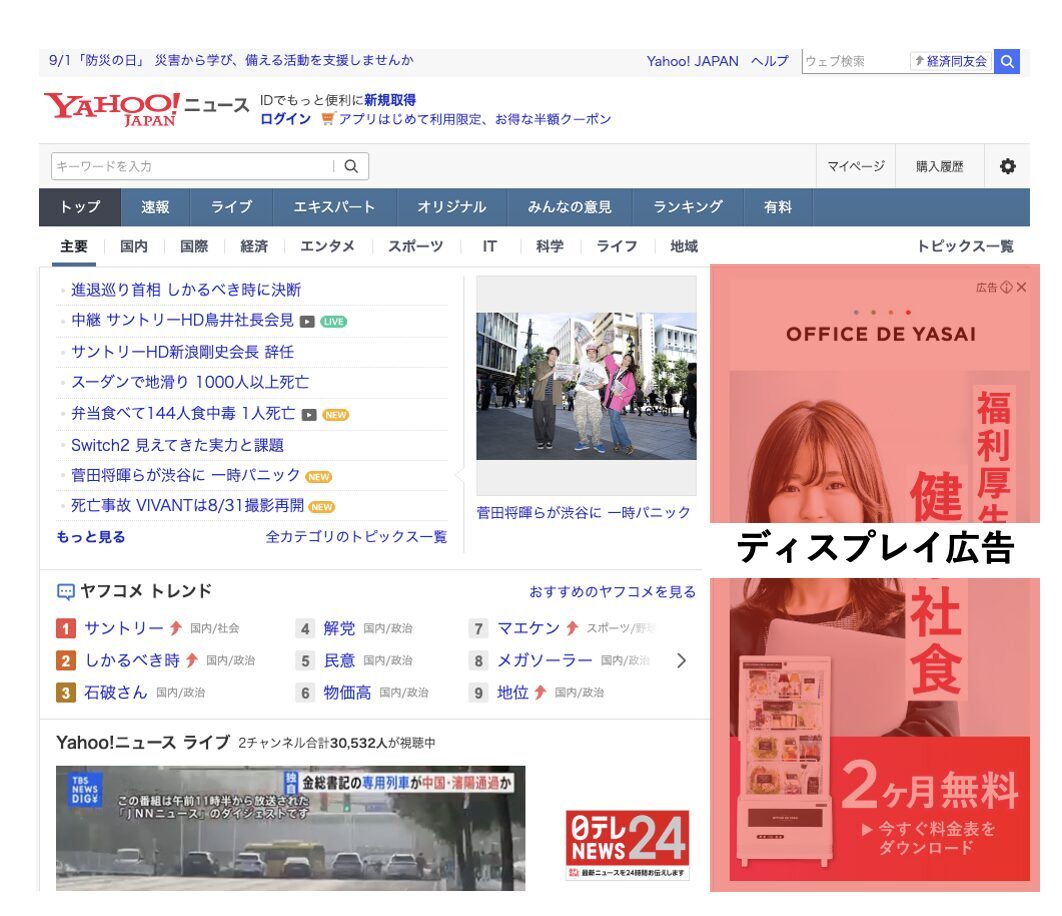Open the オリジナル tab

452,207
